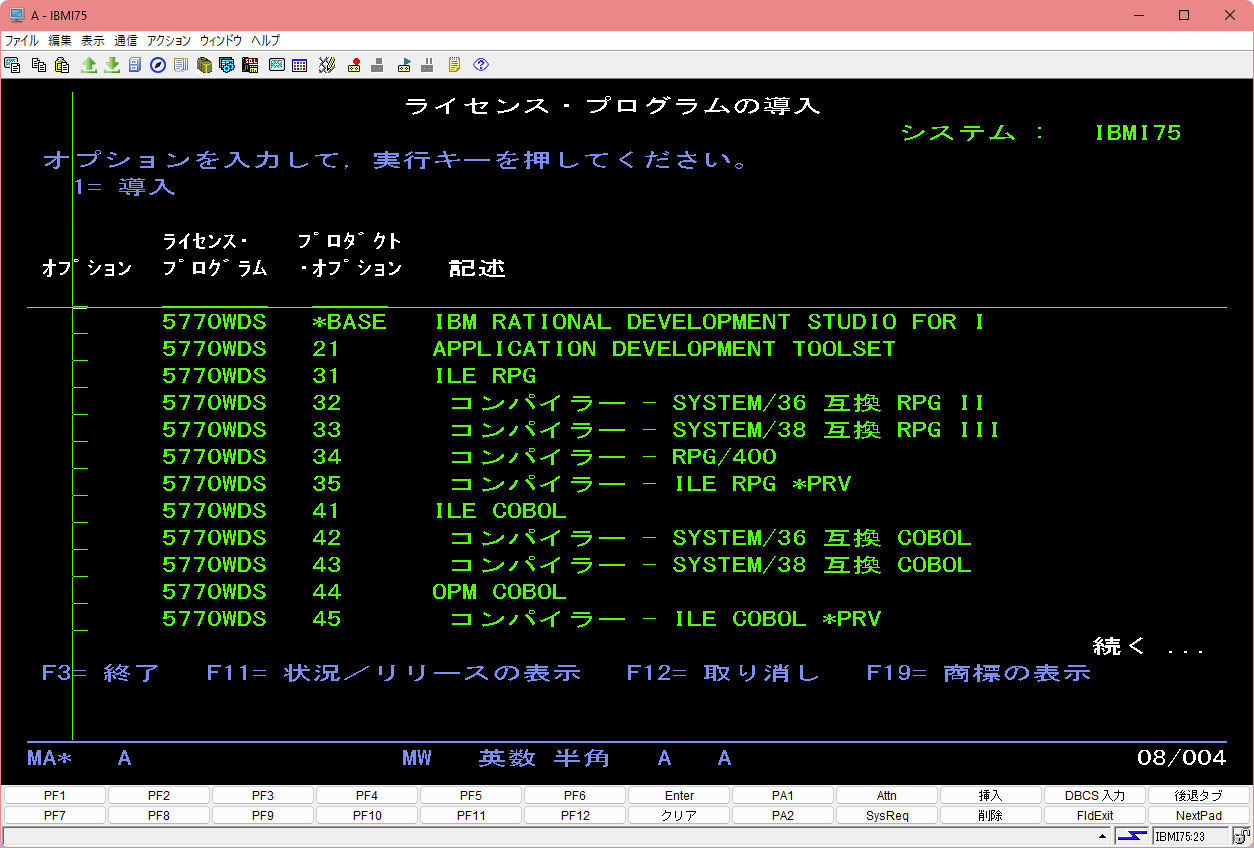Click the grey stop recording macro icon

(x=377, y=65)
